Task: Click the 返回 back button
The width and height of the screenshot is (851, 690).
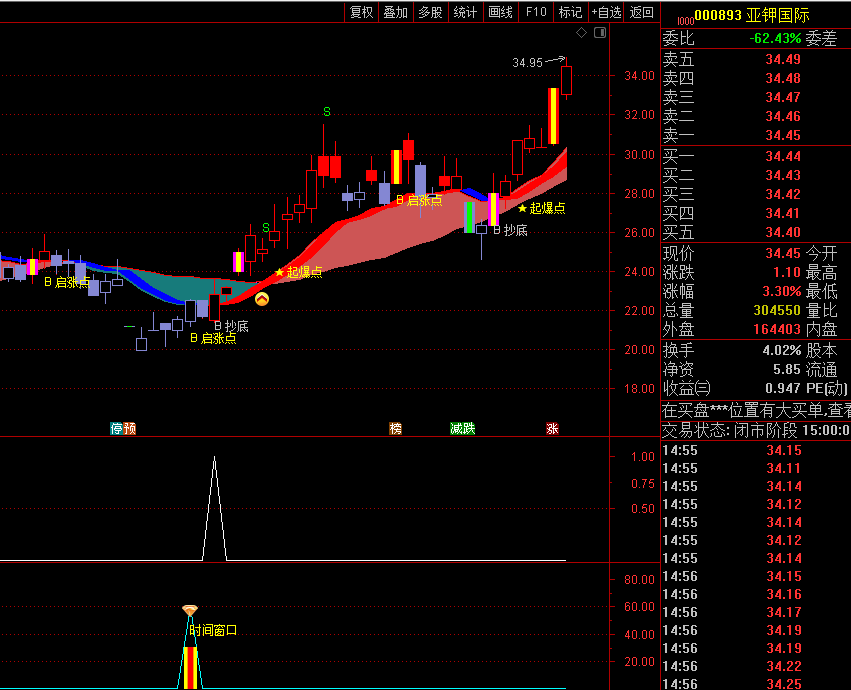Action: pos(642,12)
